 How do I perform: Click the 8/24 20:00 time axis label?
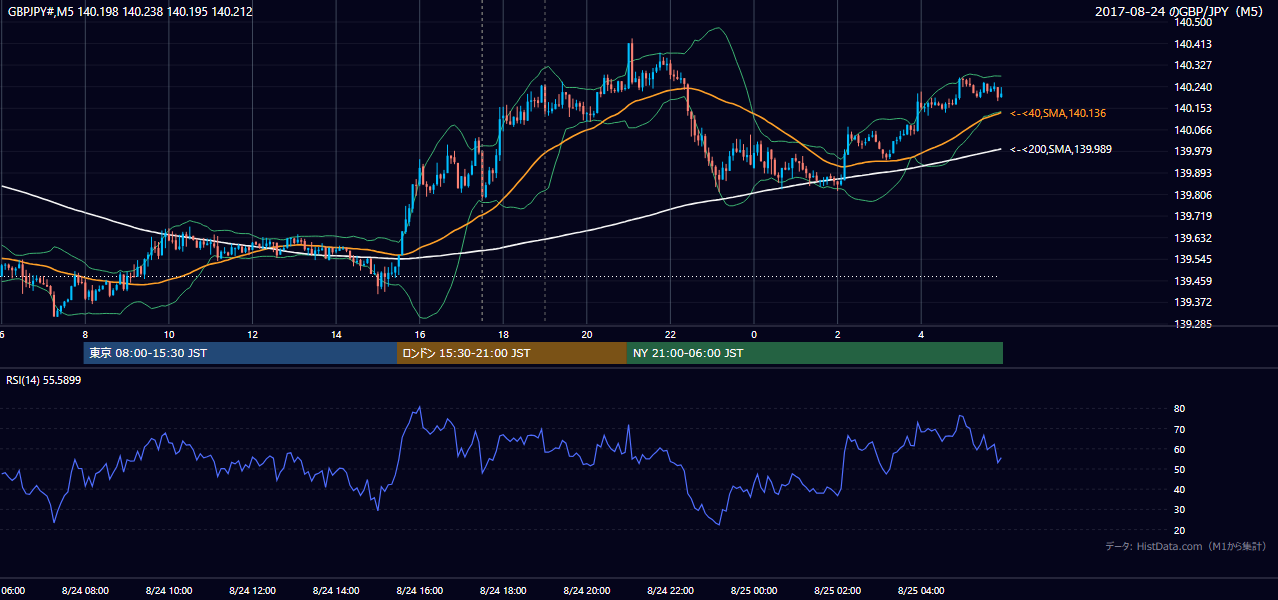click(587, 591)
